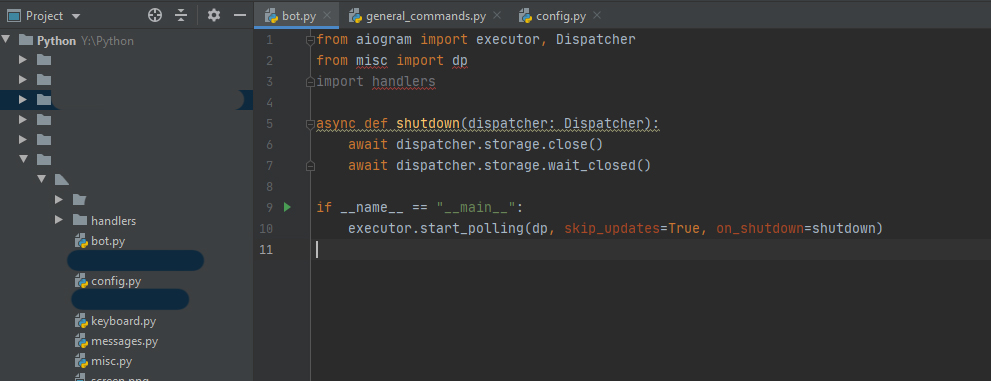The image size is (991, 381).
Task: Click Python file icon next to misc.py
Action: (81, 361)
